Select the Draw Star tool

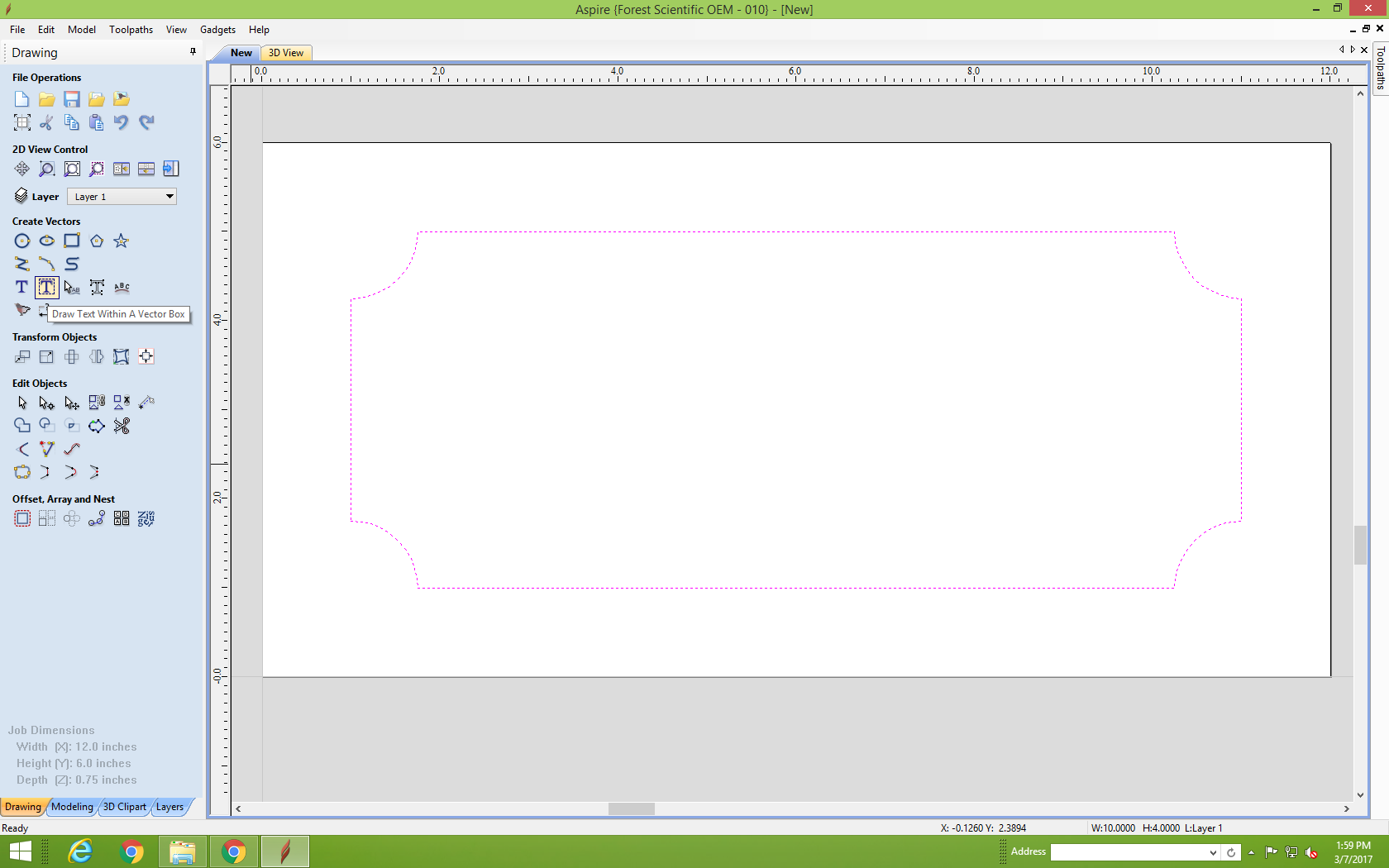point(122,241)
